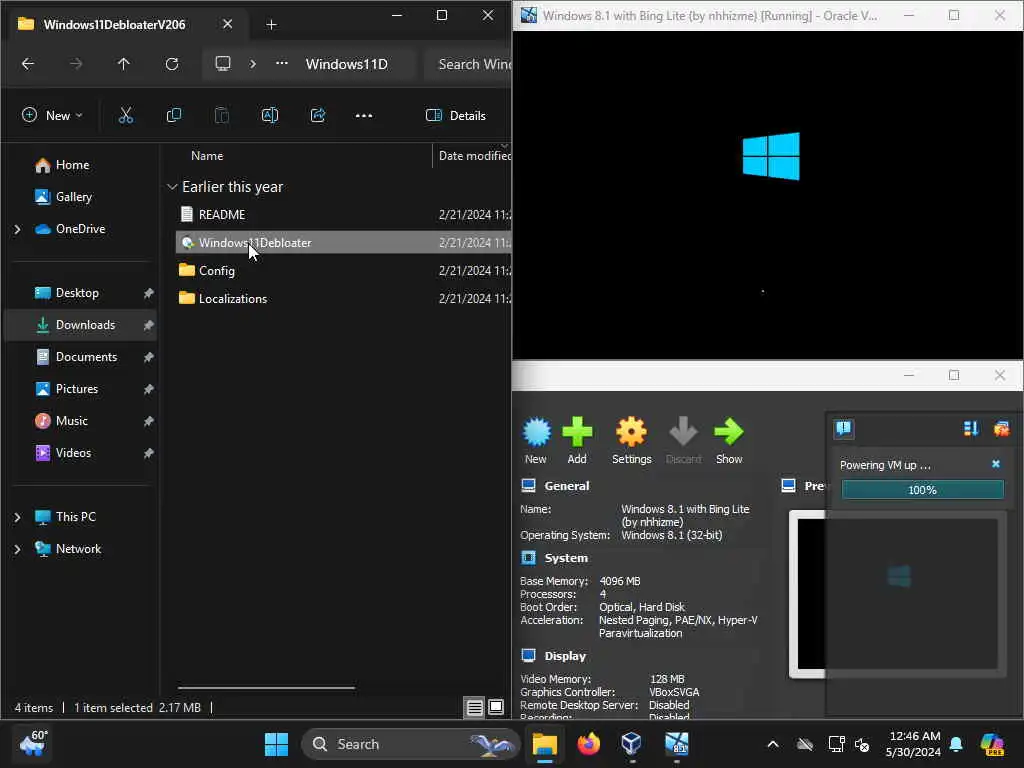
Task: Dismiss the Powering VM up notification
Action: [x=996, y=464]
